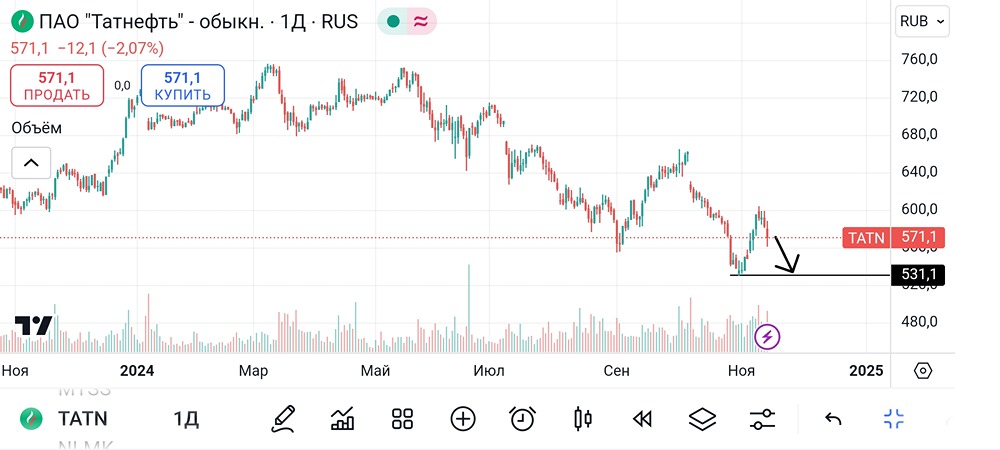The image size is (1000, 450).
Task: Open the chart indicators icon
Action: [343, 419]
